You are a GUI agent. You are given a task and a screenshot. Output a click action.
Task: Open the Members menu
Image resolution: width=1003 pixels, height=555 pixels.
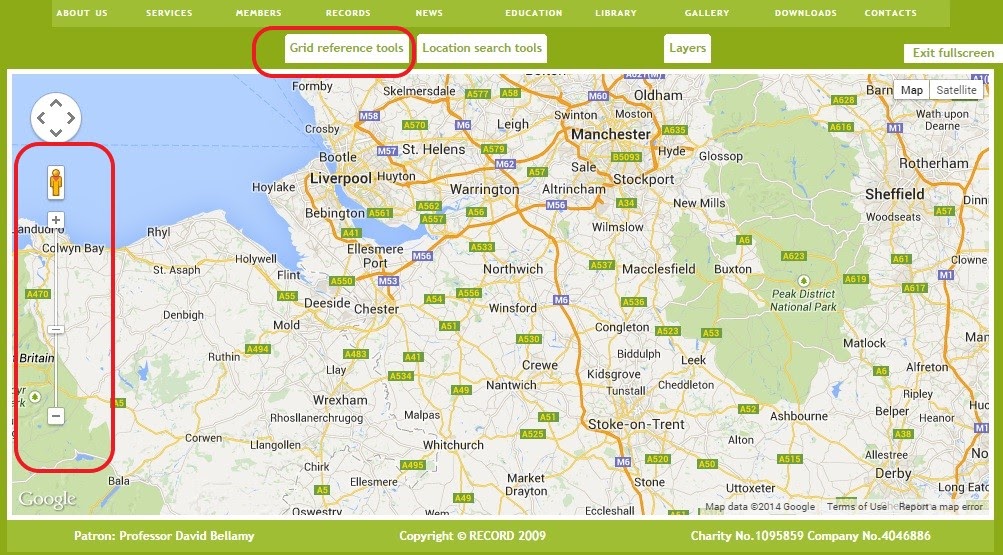click(258, 13)
